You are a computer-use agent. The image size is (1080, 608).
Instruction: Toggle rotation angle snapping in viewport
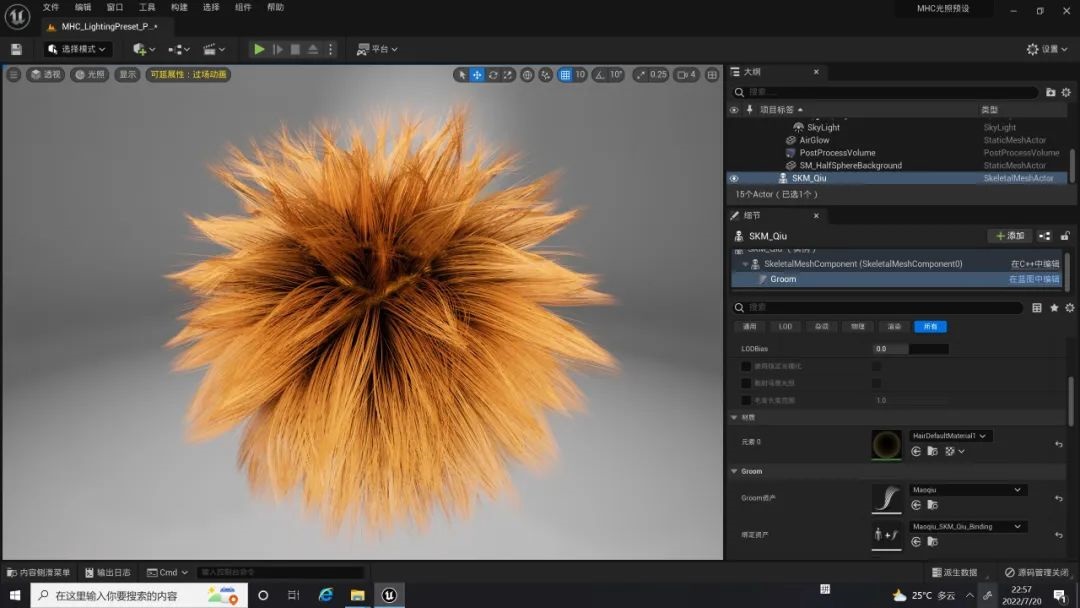click(600, 75)
